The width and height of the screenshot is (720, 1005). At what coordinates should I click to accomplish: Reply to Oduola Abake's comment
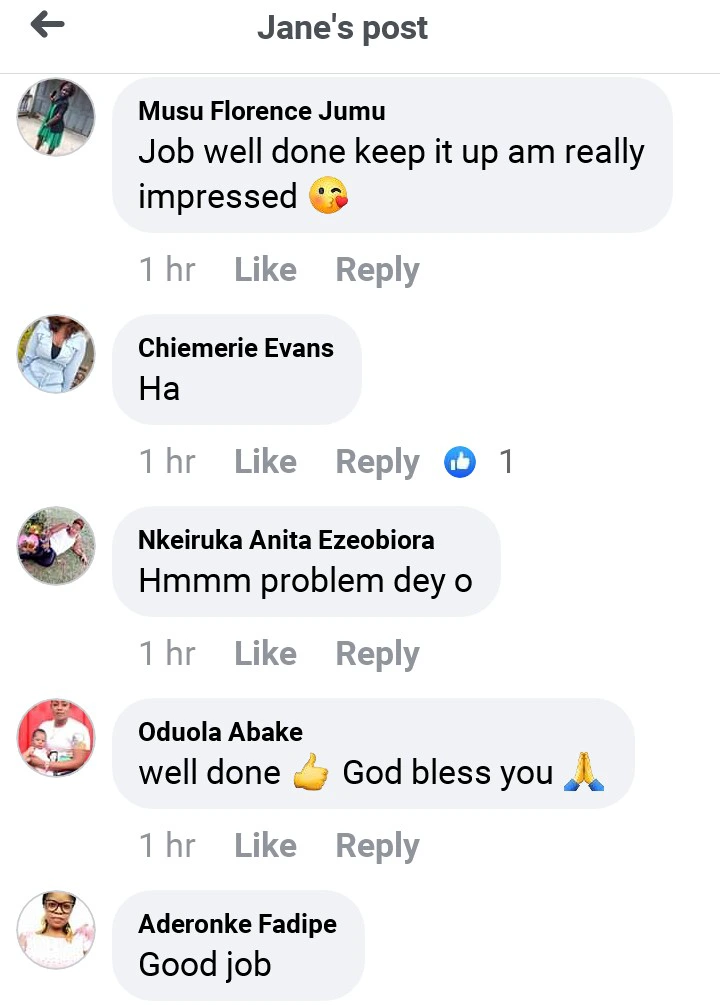[x=377, y=846]
